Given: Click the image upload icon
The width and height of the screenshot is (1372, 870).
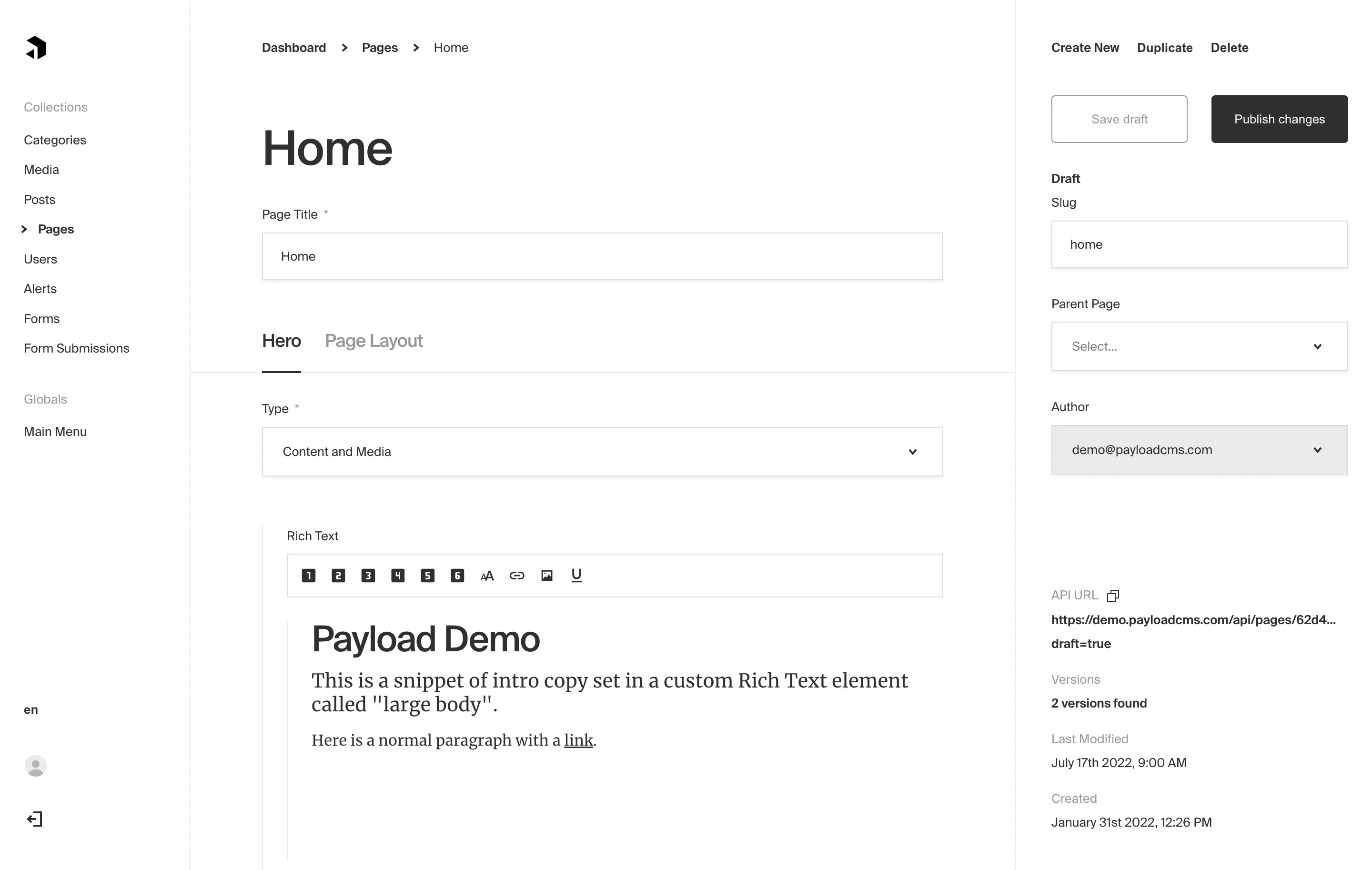Looking at the screenshot, I should pos(547,575).
